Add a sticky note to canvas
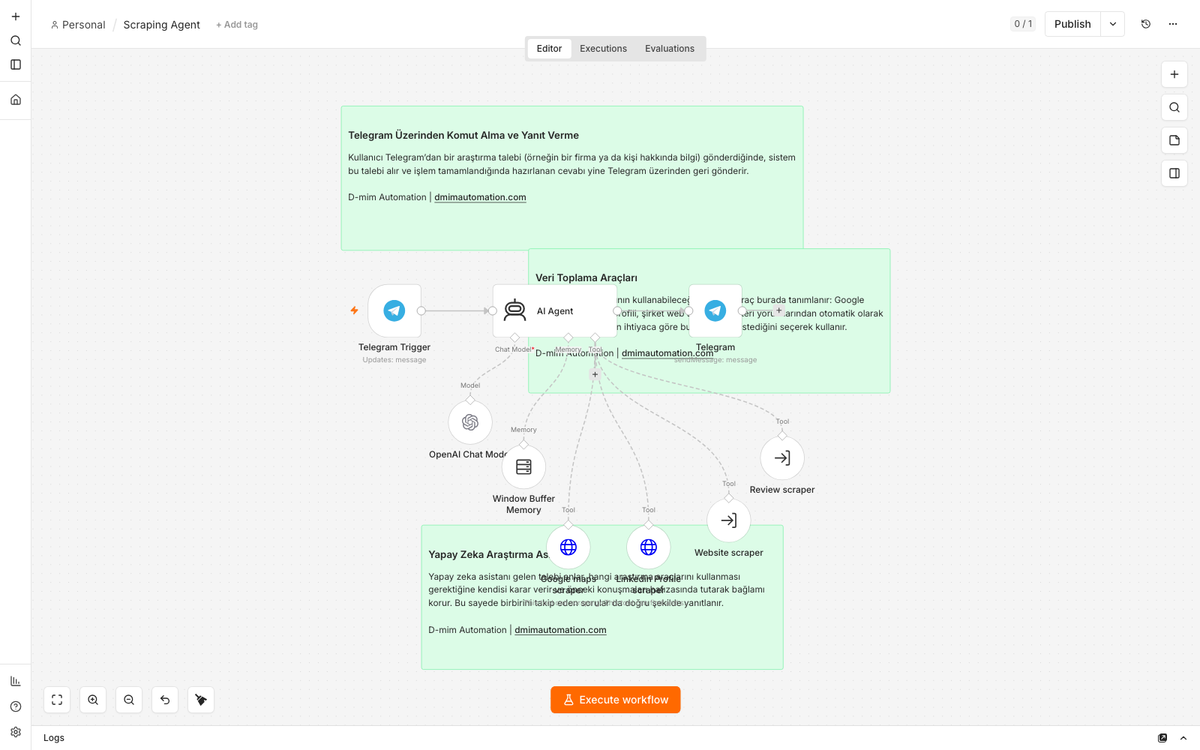Viewport: 1200px width, 750px height. (1174, 140)
